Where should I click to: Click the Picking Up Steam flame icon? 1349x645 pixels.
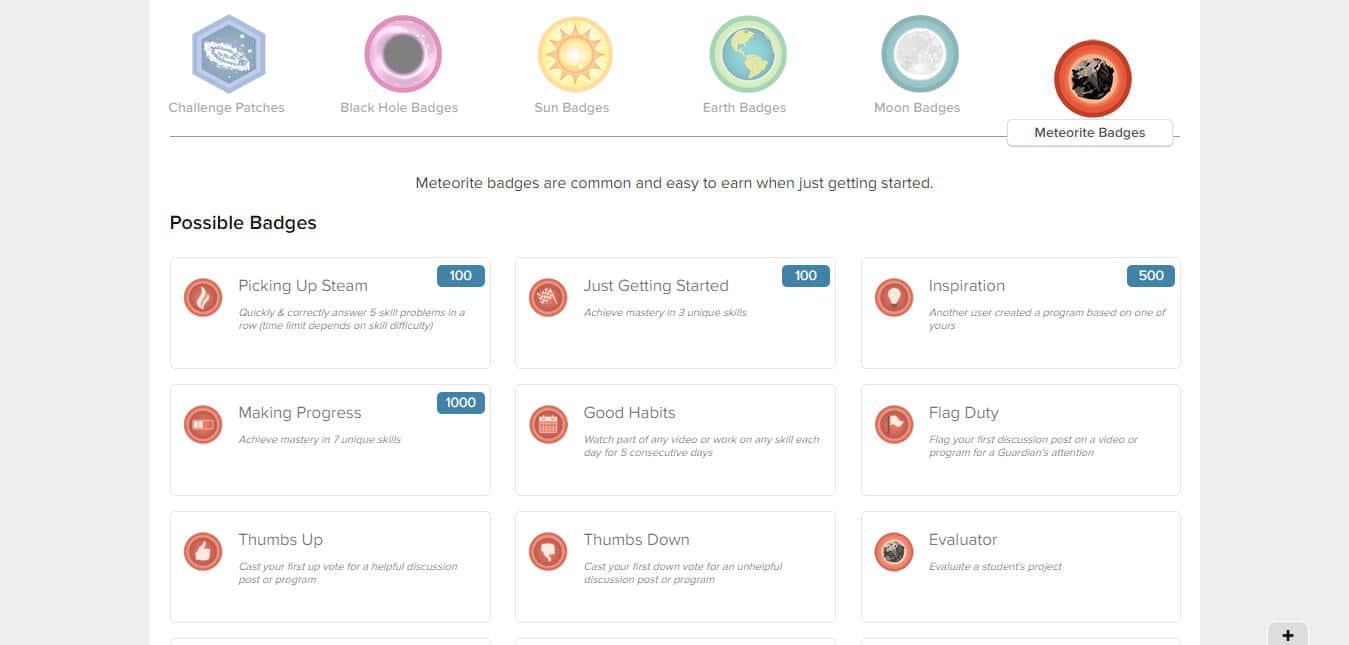pyautogui.click(x=203, y=298)
